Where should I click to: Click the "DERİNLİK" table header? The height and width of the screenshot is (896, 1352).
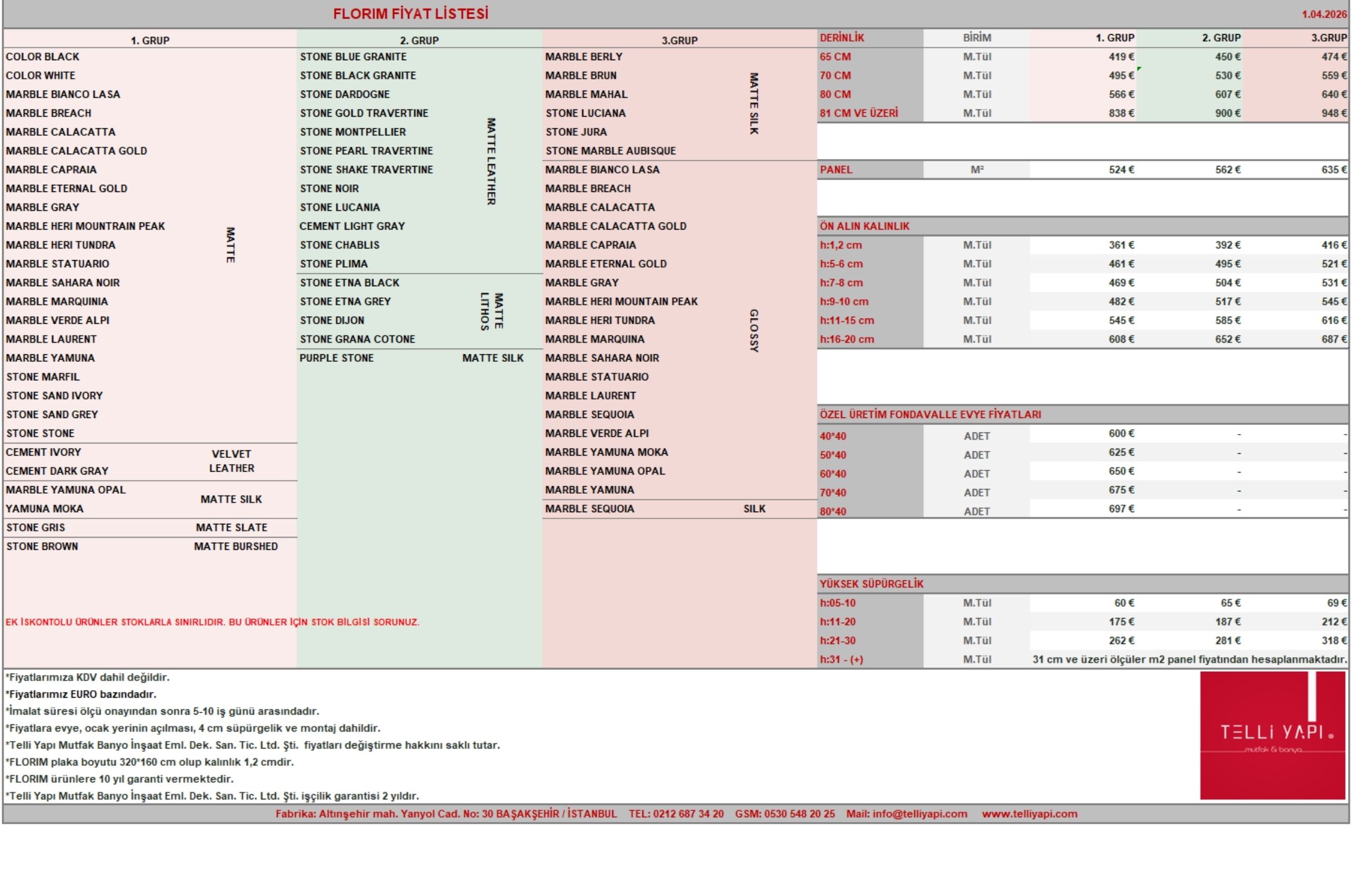click(x=842, y=38)
